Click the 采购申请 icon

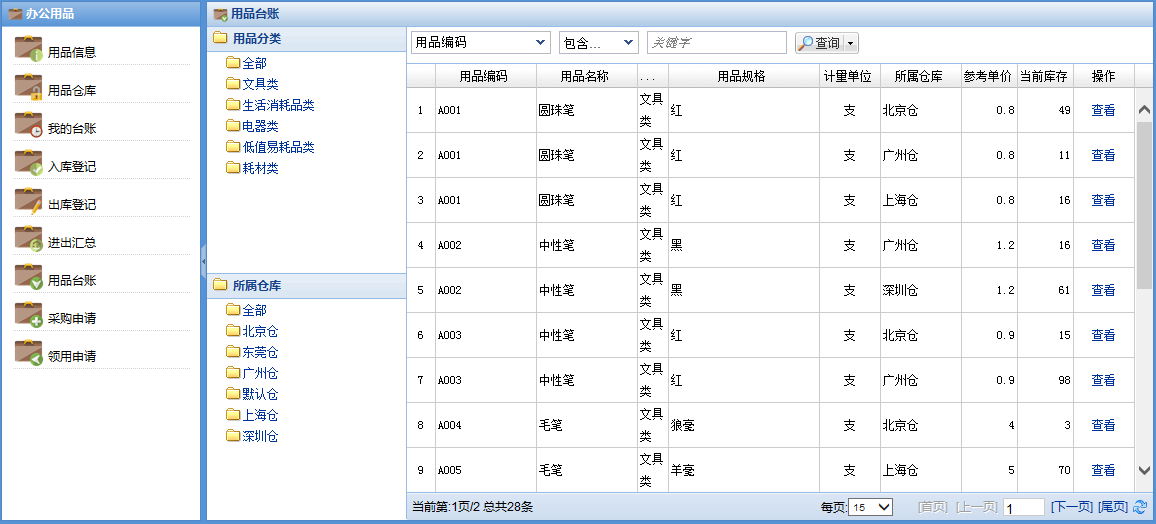coord(29,316)
